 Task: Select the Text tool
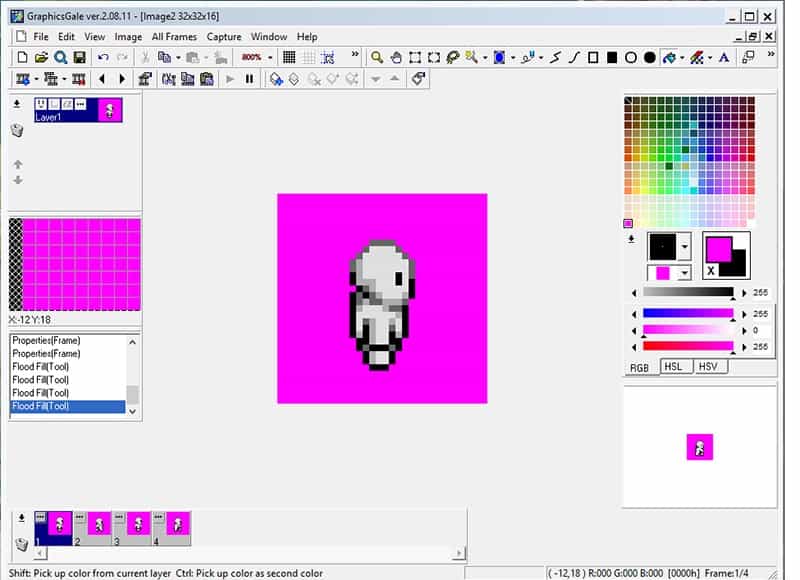click(x=723, y=57)
